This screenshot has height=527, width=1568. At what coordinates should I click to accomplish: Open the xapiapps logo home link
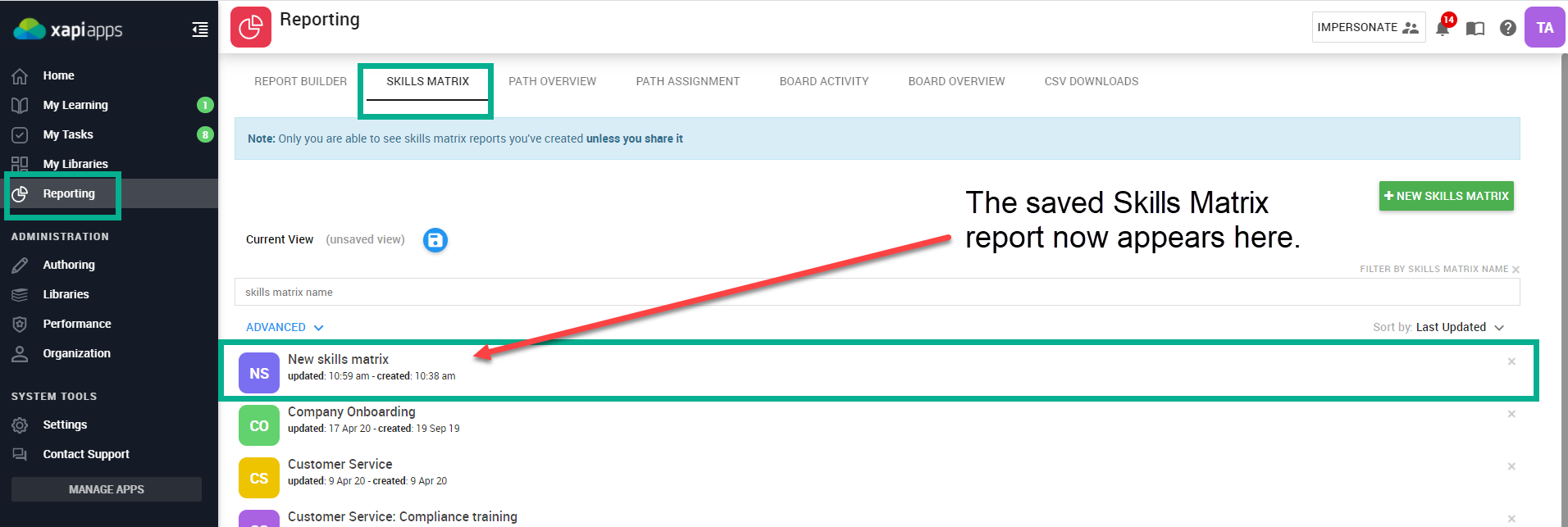tap(68, 30)
